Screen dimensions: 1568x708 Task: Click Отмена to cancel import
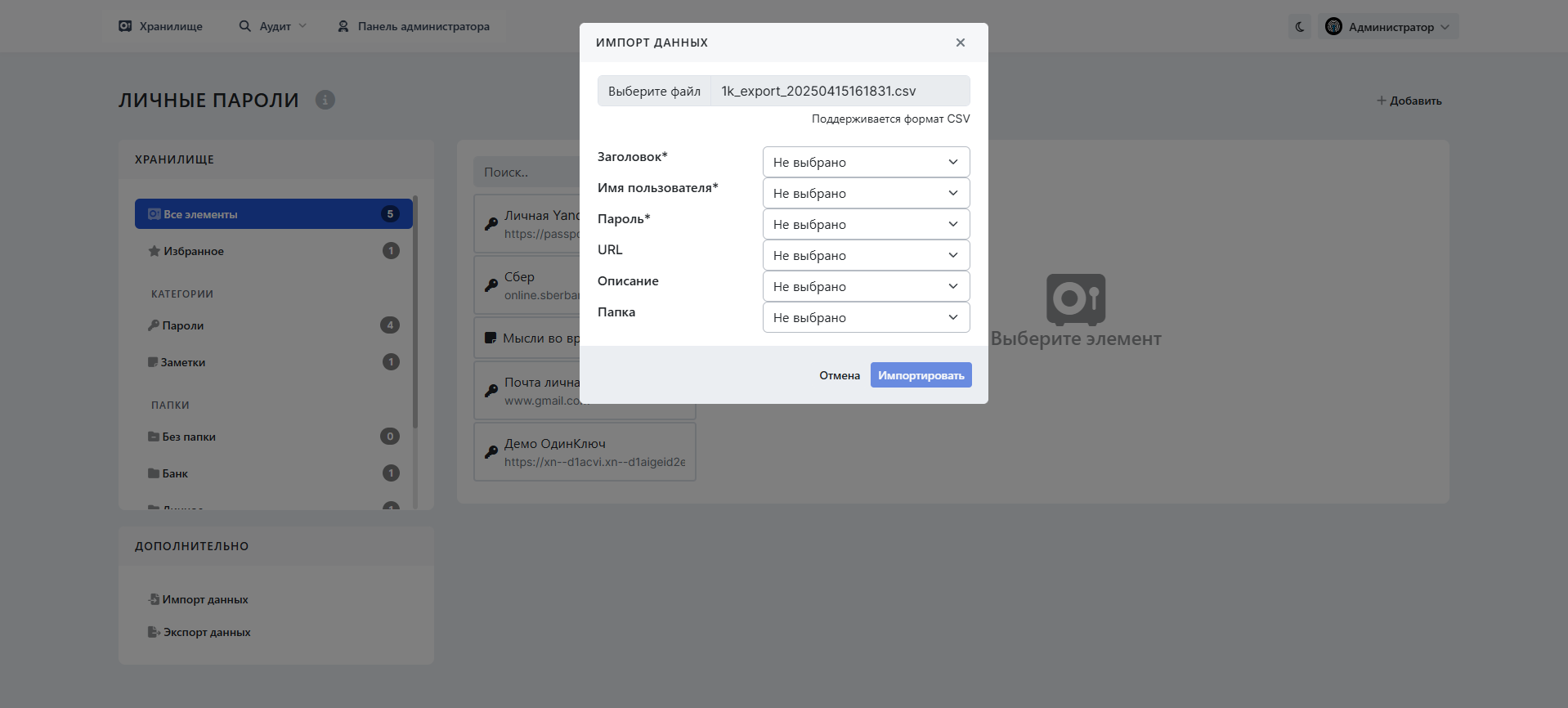click(x=840, y=375)
